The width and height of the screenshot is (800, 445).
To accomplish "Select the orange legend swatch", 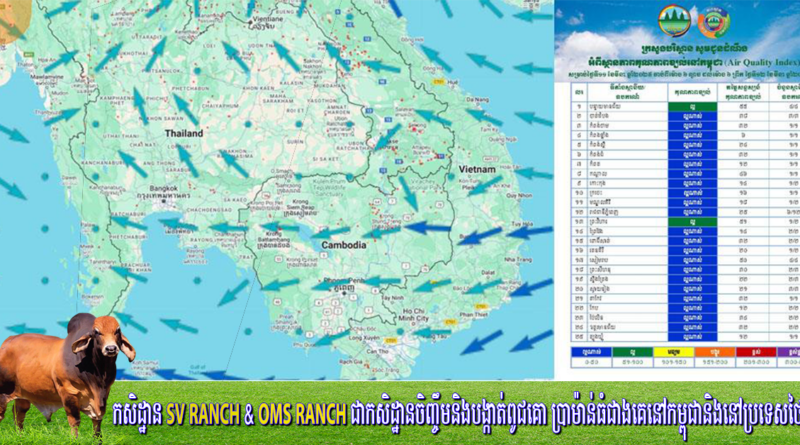I will [714, 352].
